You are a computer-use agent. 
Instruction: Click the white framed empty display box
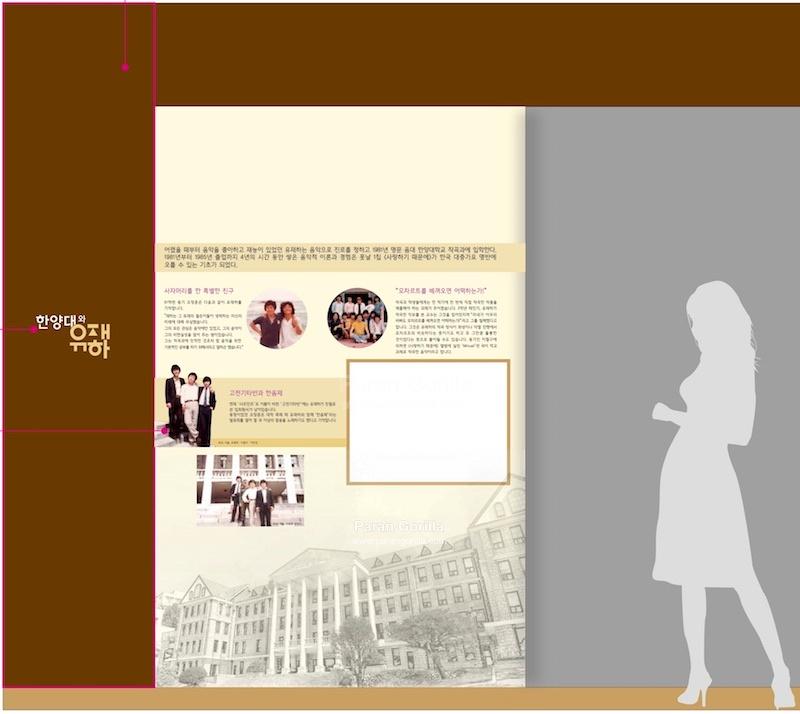click(x=428, y=421)
